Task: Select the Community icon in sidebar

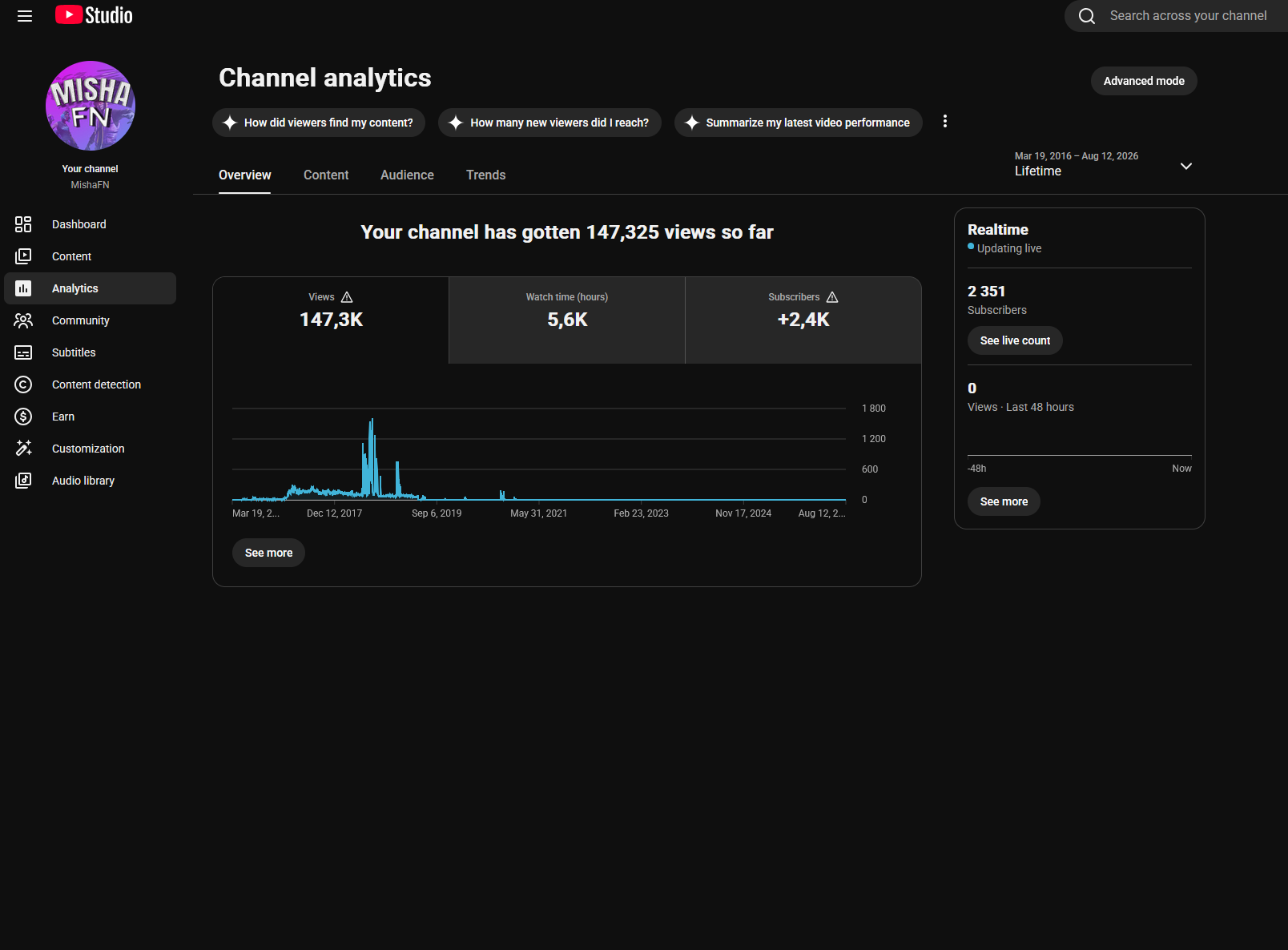Action: pyautogui.click(x=23, y=320)
